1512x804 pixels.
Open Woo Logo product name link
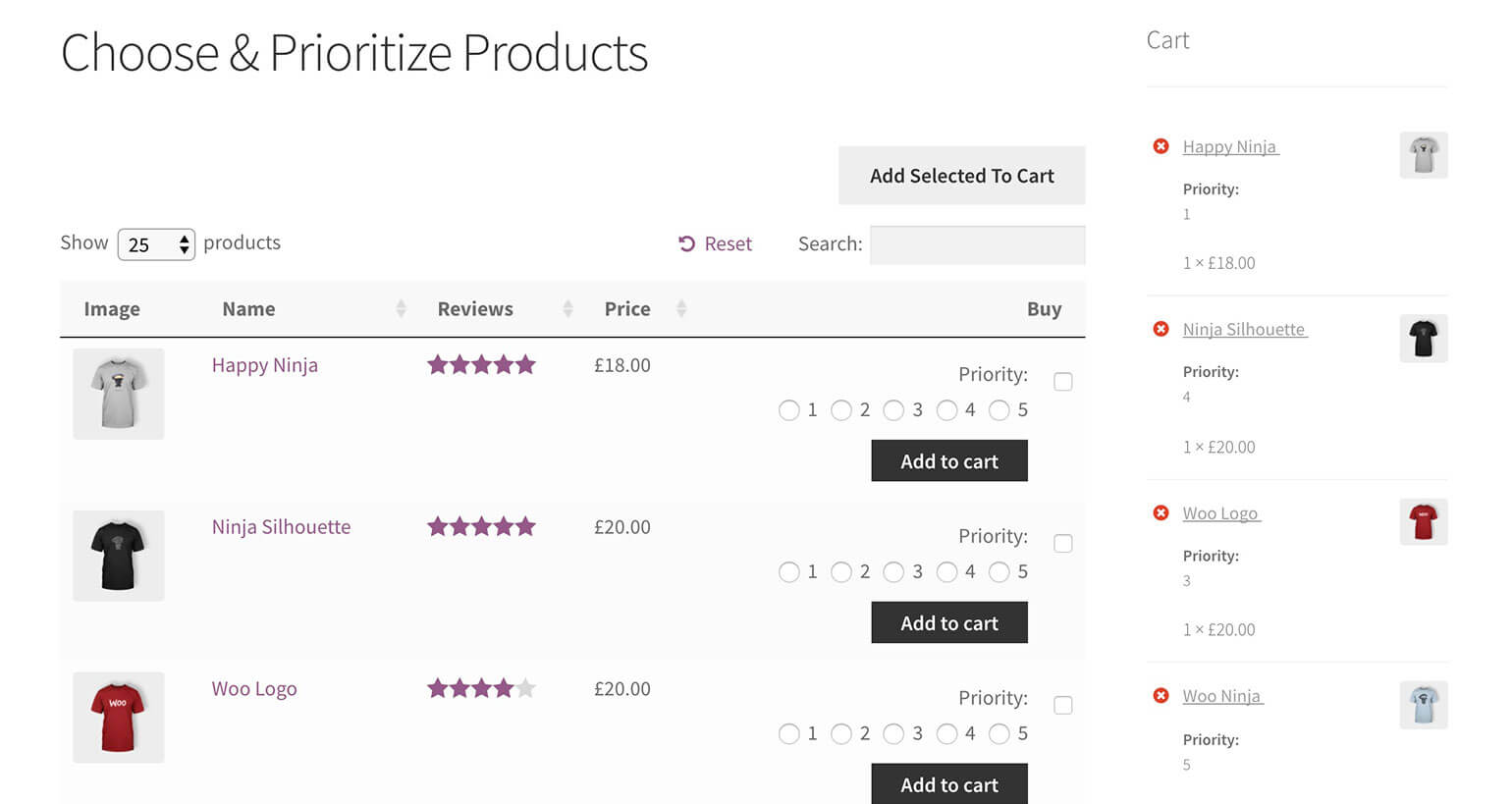click(x=254, y=689)
